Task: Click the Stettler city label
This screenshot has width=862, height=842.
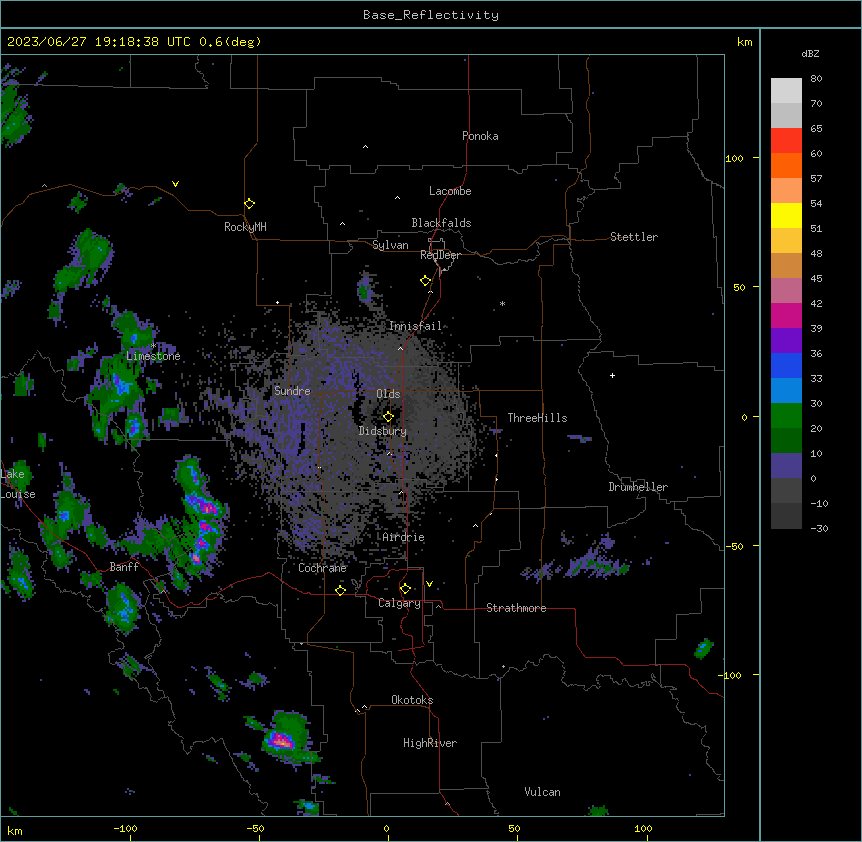Action: coord(634,237)
